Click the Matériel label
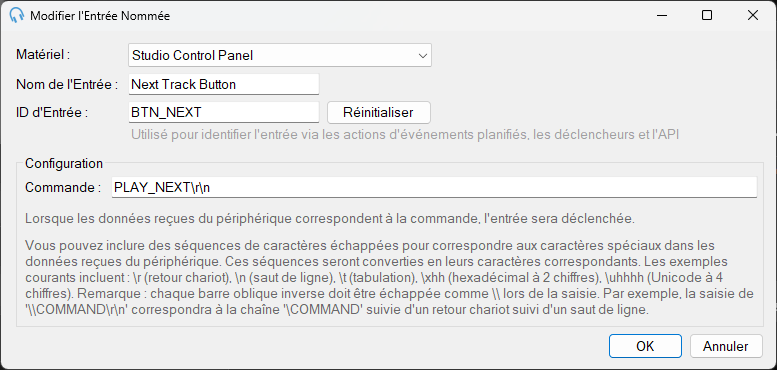Image resolution: width=777 pixels, height=370 pixels. point(43,55)
